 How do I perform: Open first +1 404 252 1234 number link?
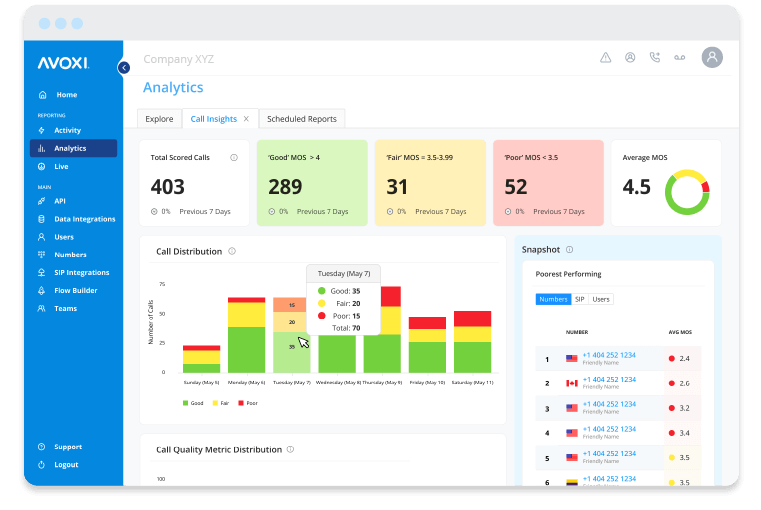pos(609,355)
